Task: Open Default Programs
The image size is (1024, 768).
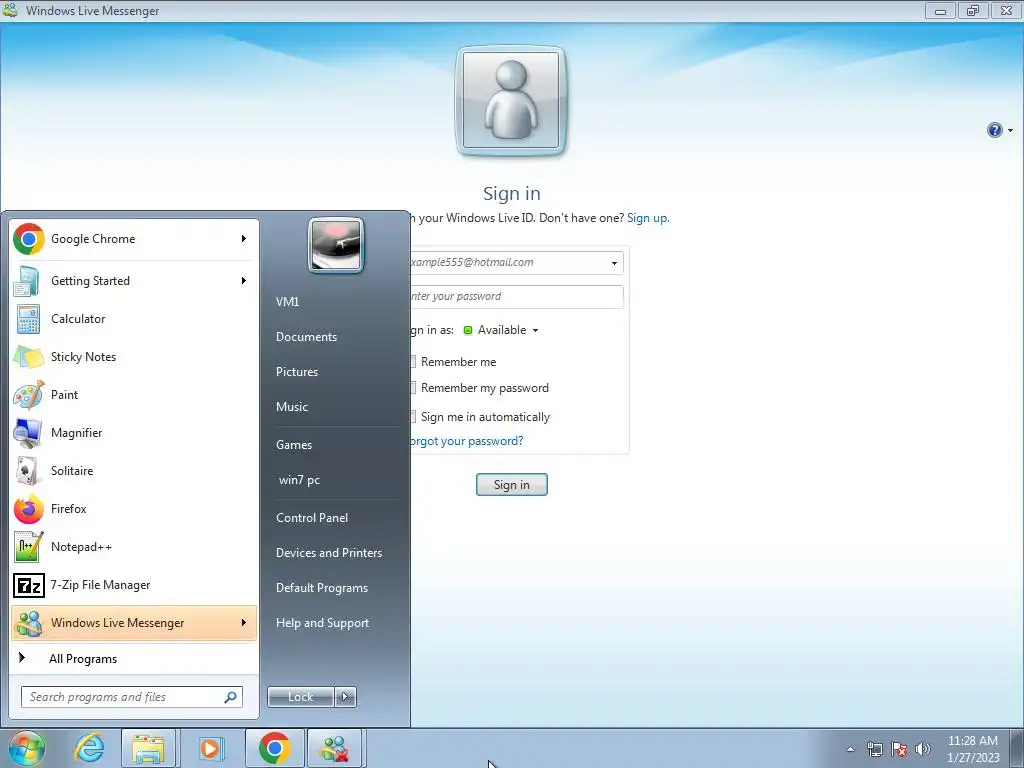Action: tap(321, 588)
